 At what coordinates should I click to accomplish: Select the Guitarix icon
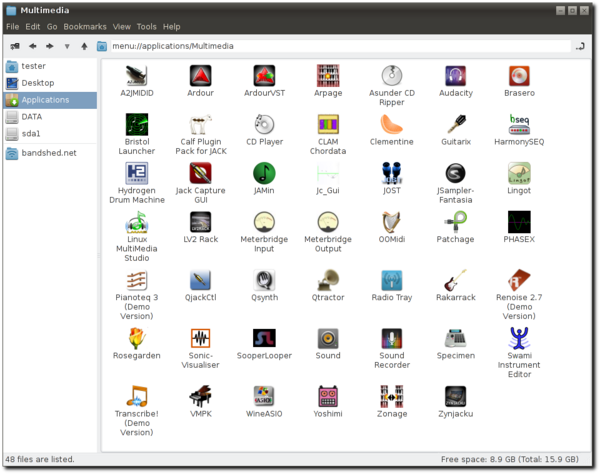[455, 124]
